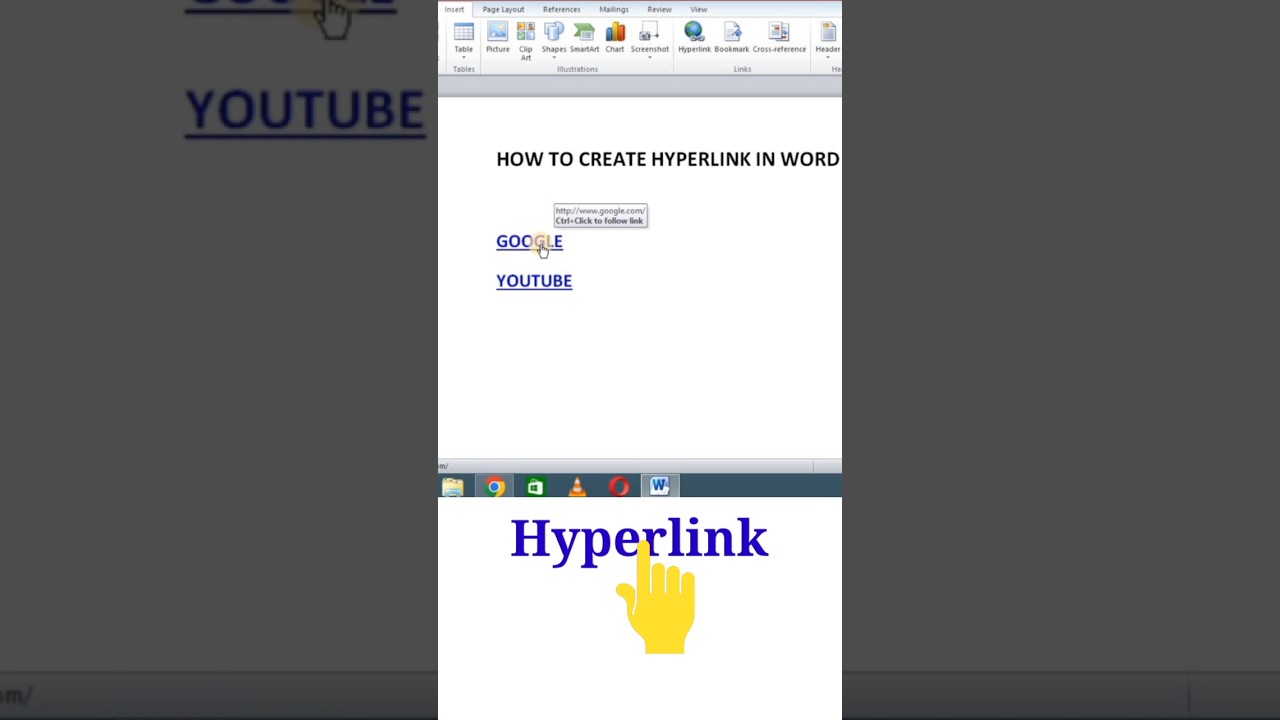This screenshot has height=720, width=1280.
Task: Open the Header dropdown in the ribbon
Action: point(828,38)
